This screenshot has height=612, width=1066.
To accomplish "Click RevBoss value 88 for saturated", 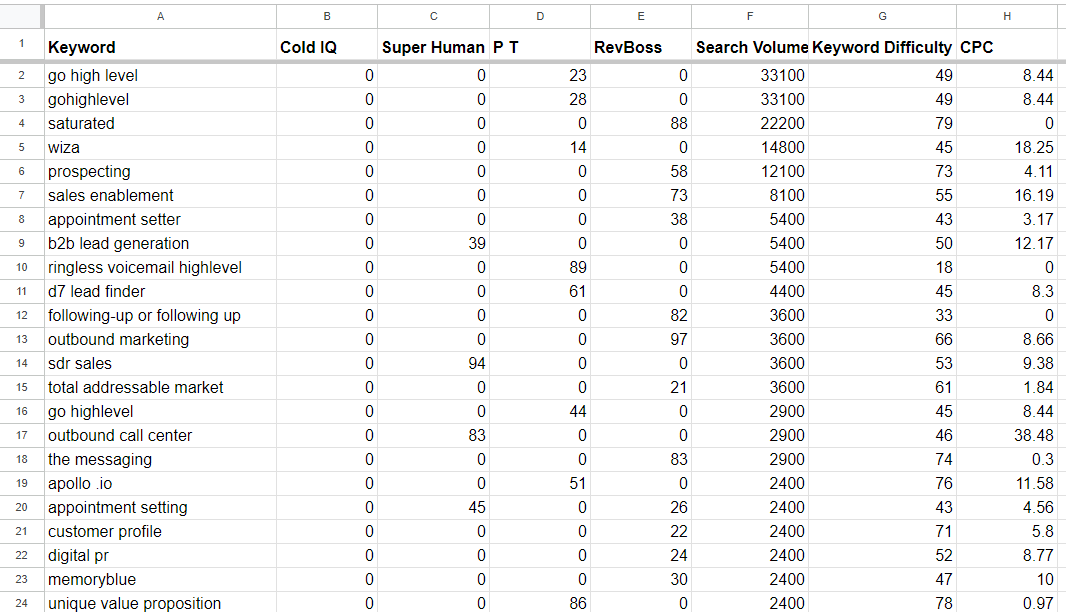I will (x=641, y=123).
